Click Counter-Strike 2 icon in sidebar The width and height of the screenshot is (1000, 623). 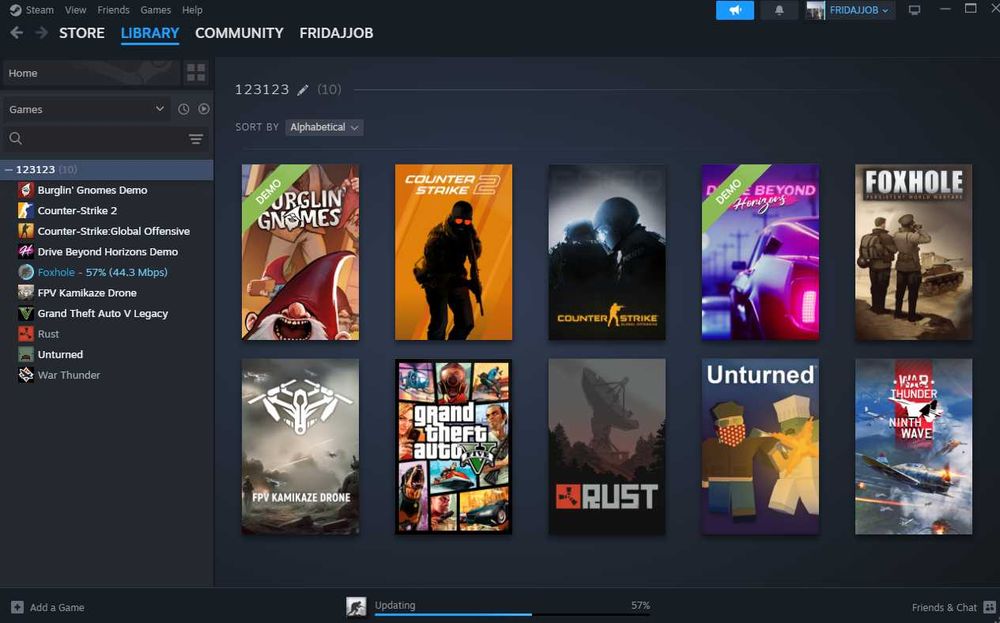(26, 210)
